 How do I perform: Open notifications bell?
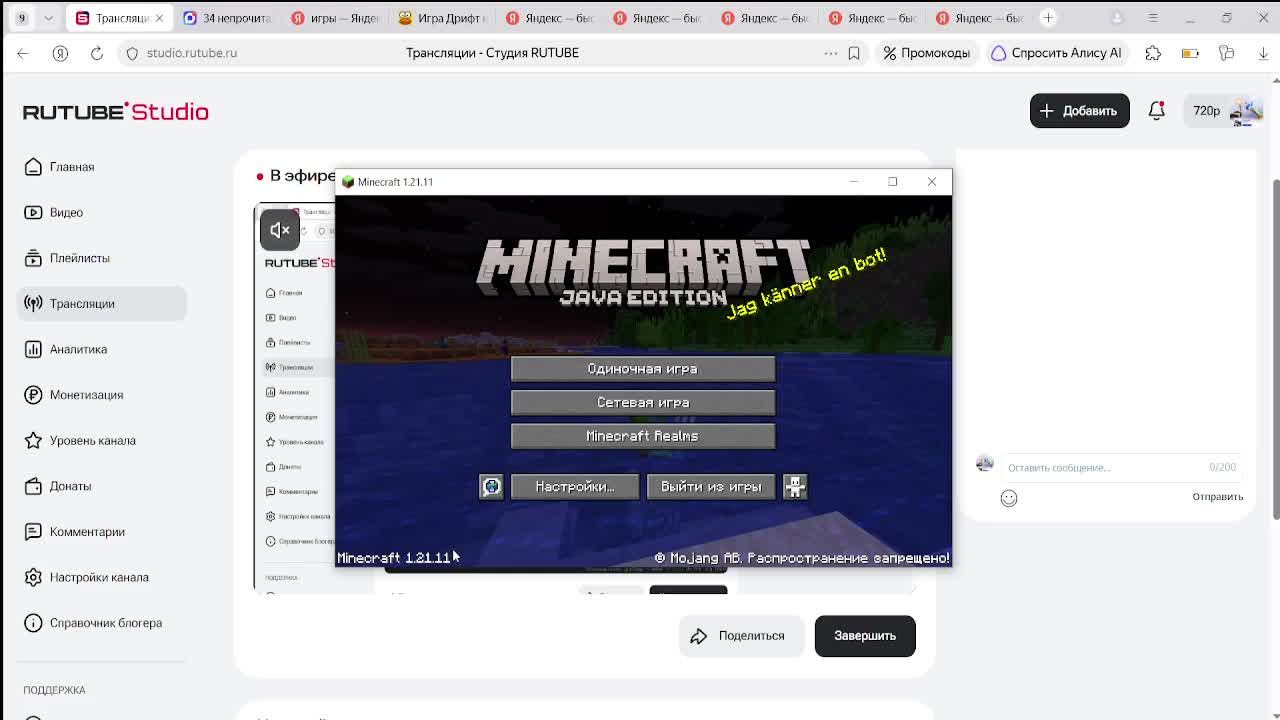(x=1156, y=111)
